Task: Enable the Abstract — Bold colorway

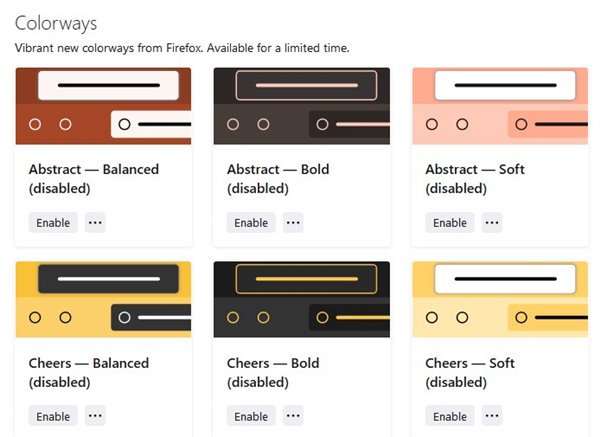Action: (x=251, y=222)
